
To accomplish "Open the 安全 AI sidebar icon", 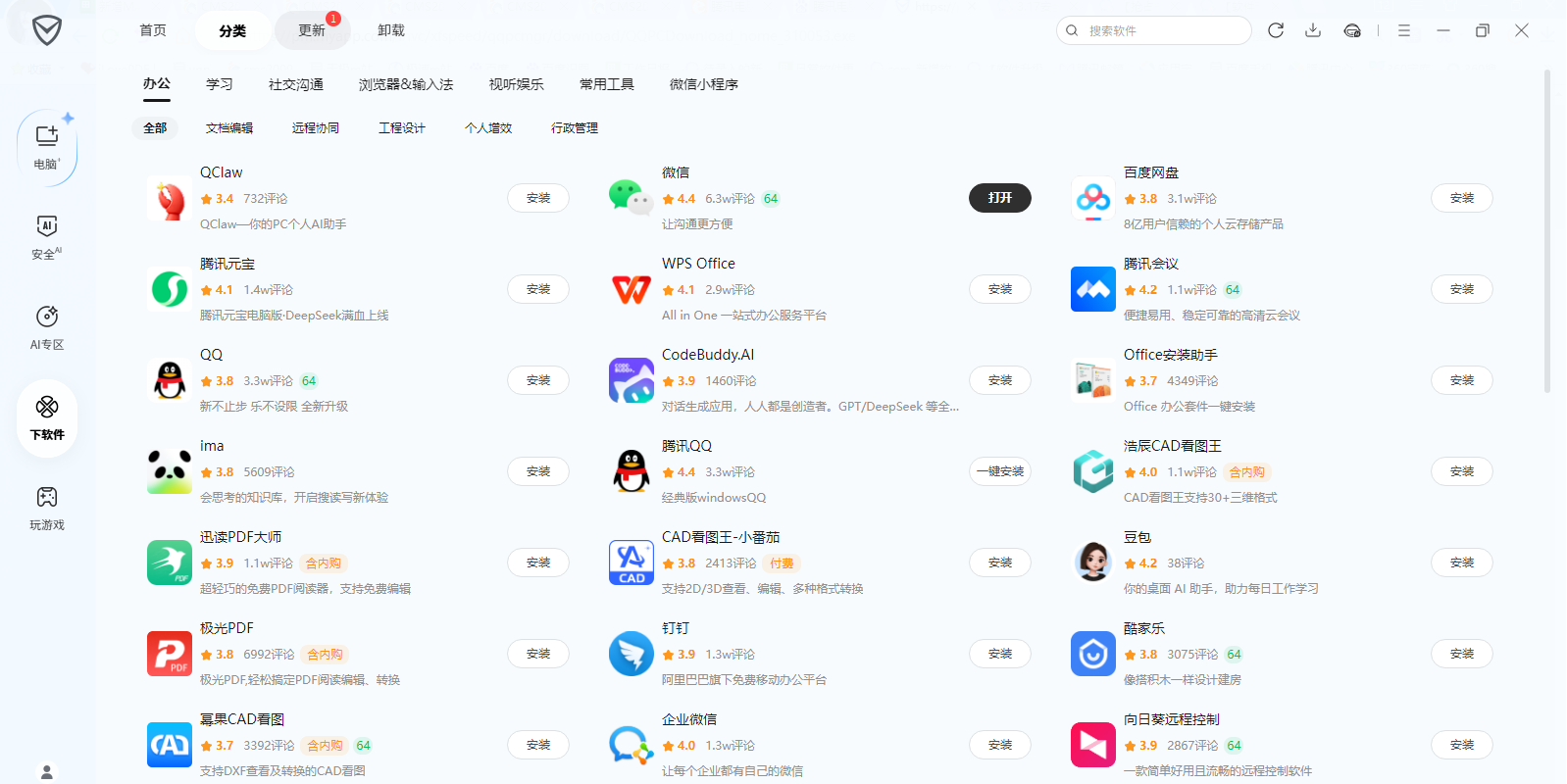I will coord(46,237).
